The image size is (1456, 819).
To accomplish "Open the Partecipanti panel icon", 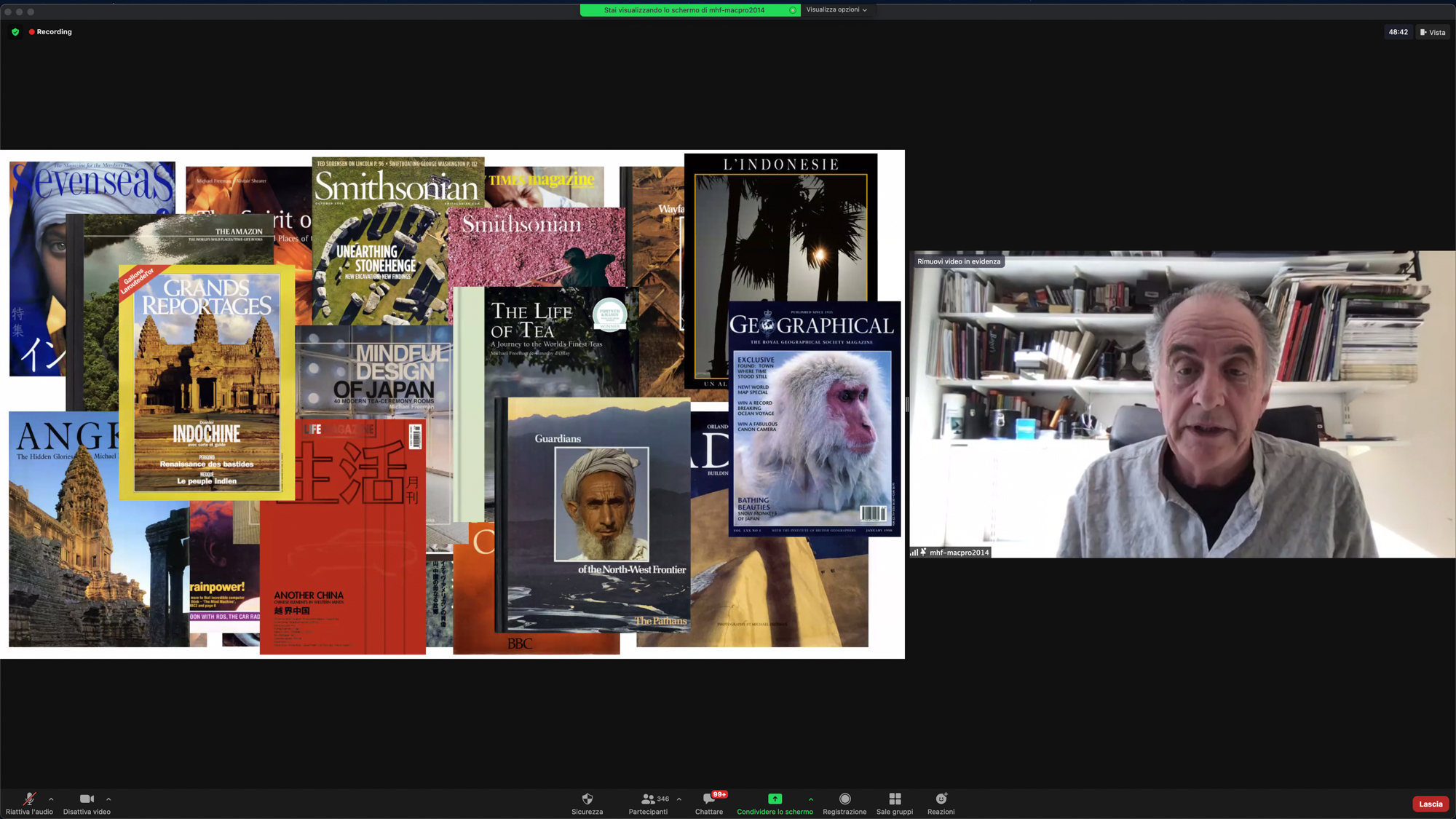I will coord(647,799).
